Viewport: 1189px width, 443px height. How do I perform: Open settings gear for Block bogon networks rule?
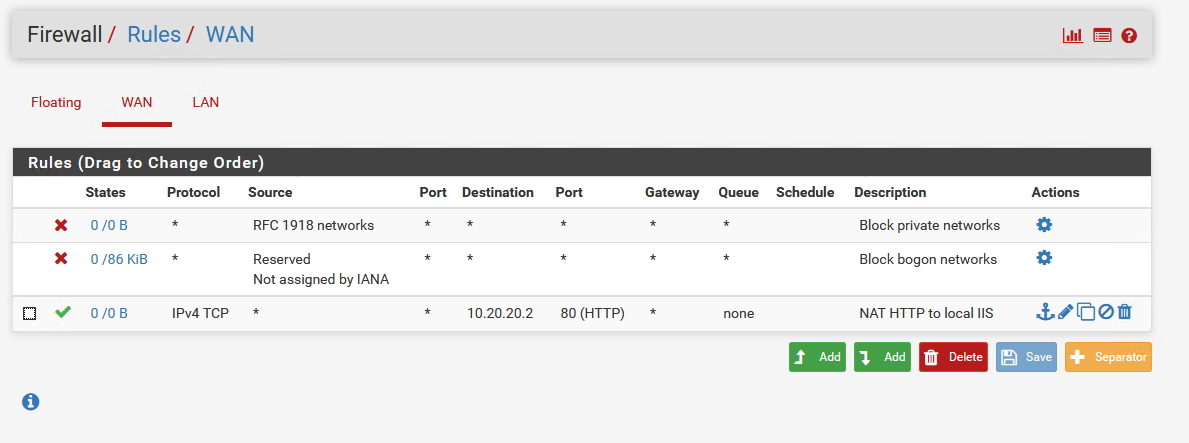1044,258
